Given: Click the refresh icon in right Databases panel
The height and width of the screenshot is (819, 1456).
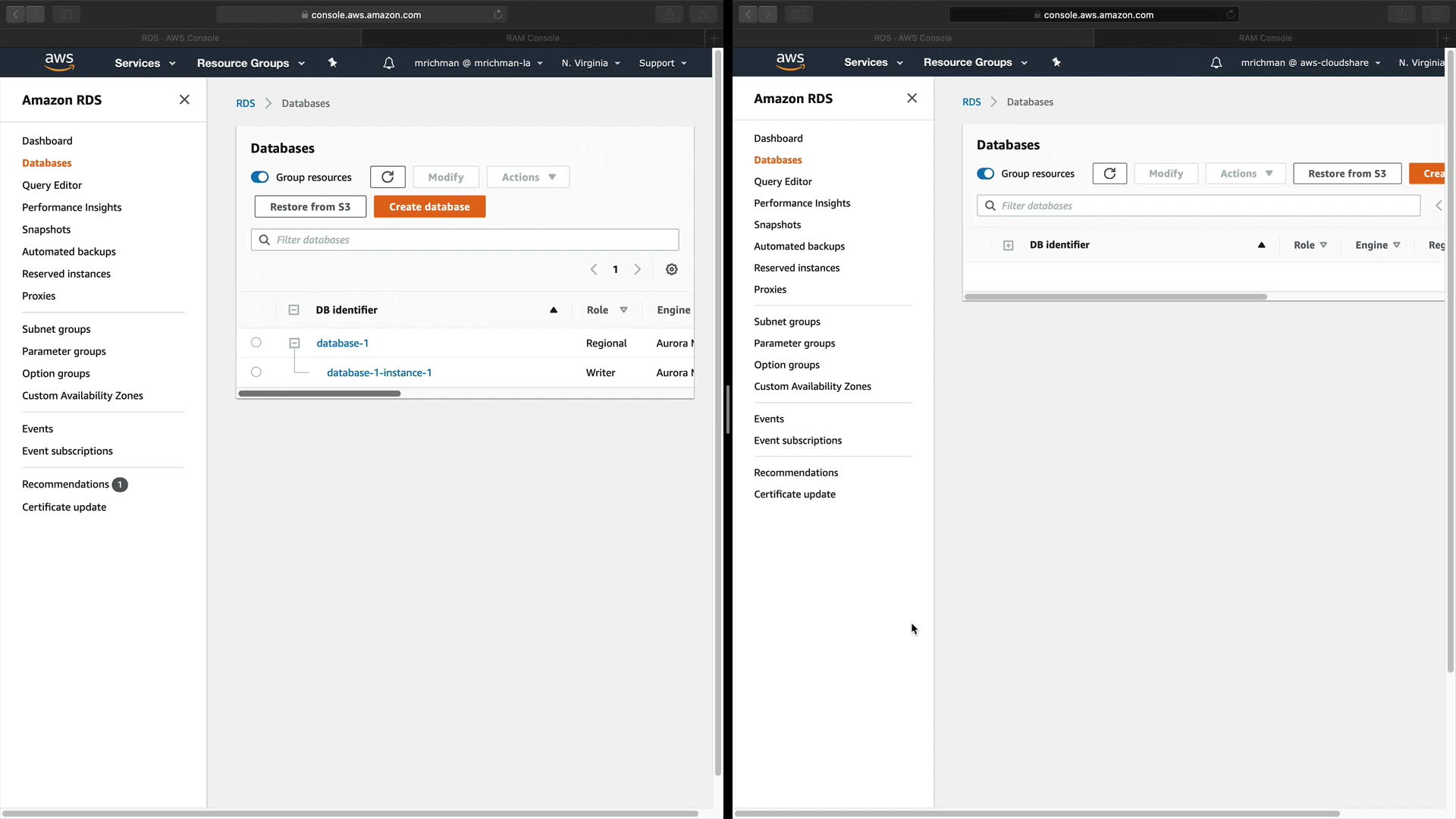Looking at the screenshot, I should (1109, 174).
